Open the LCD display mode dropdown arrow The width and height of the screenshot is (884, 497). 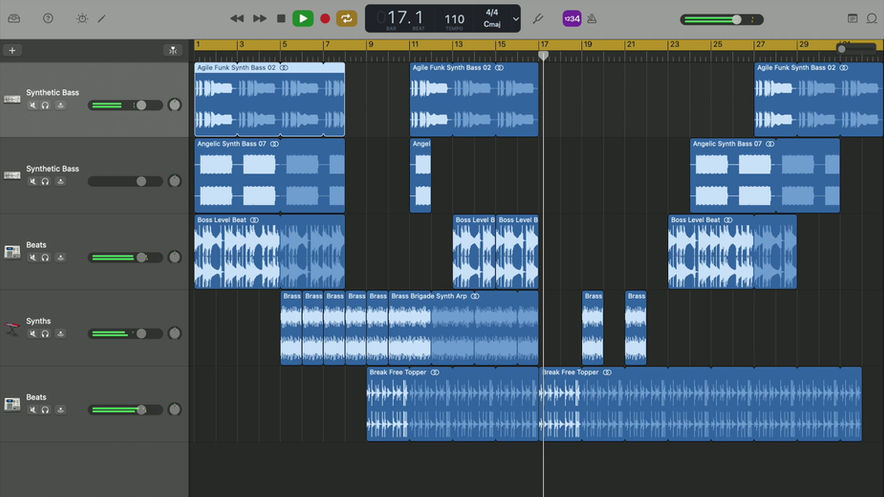point(515,19)
